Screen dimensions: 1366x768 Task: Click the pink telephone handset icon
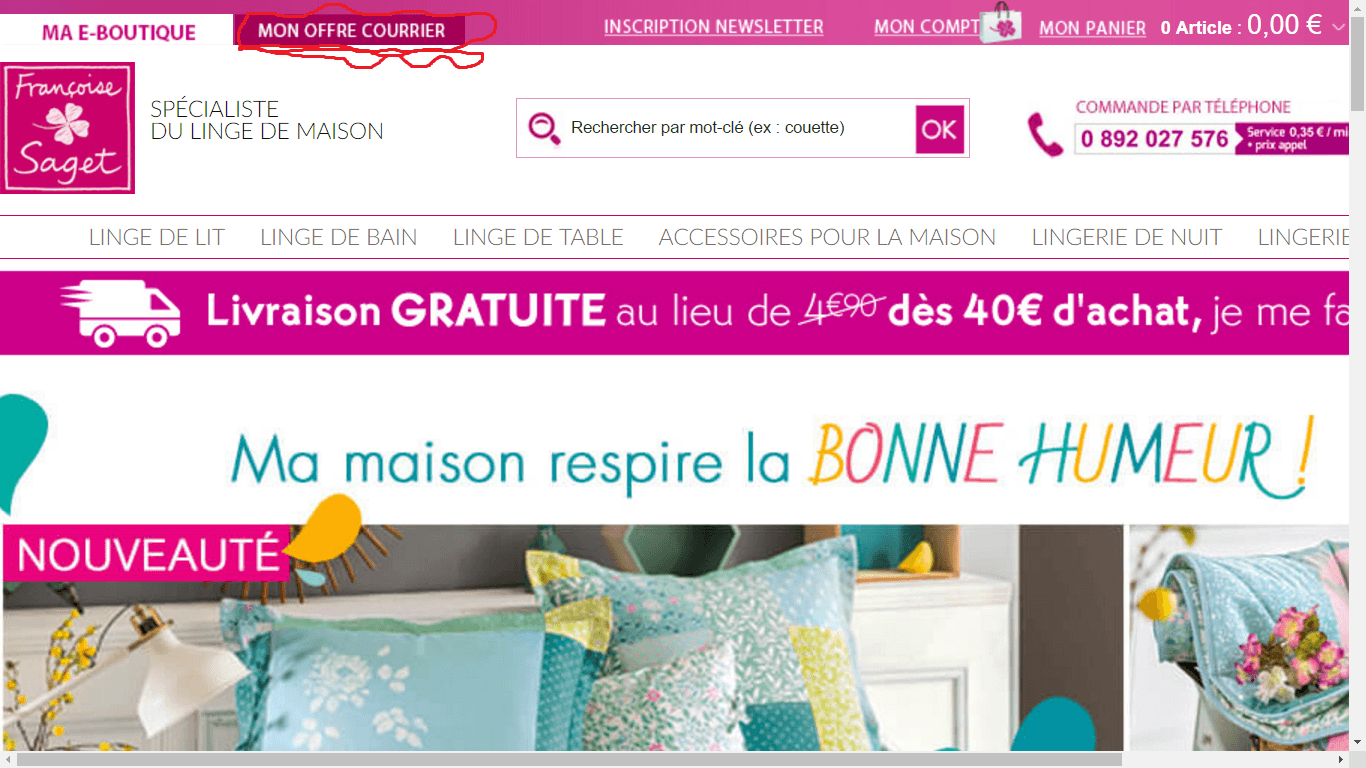[x=1046, y=134]
